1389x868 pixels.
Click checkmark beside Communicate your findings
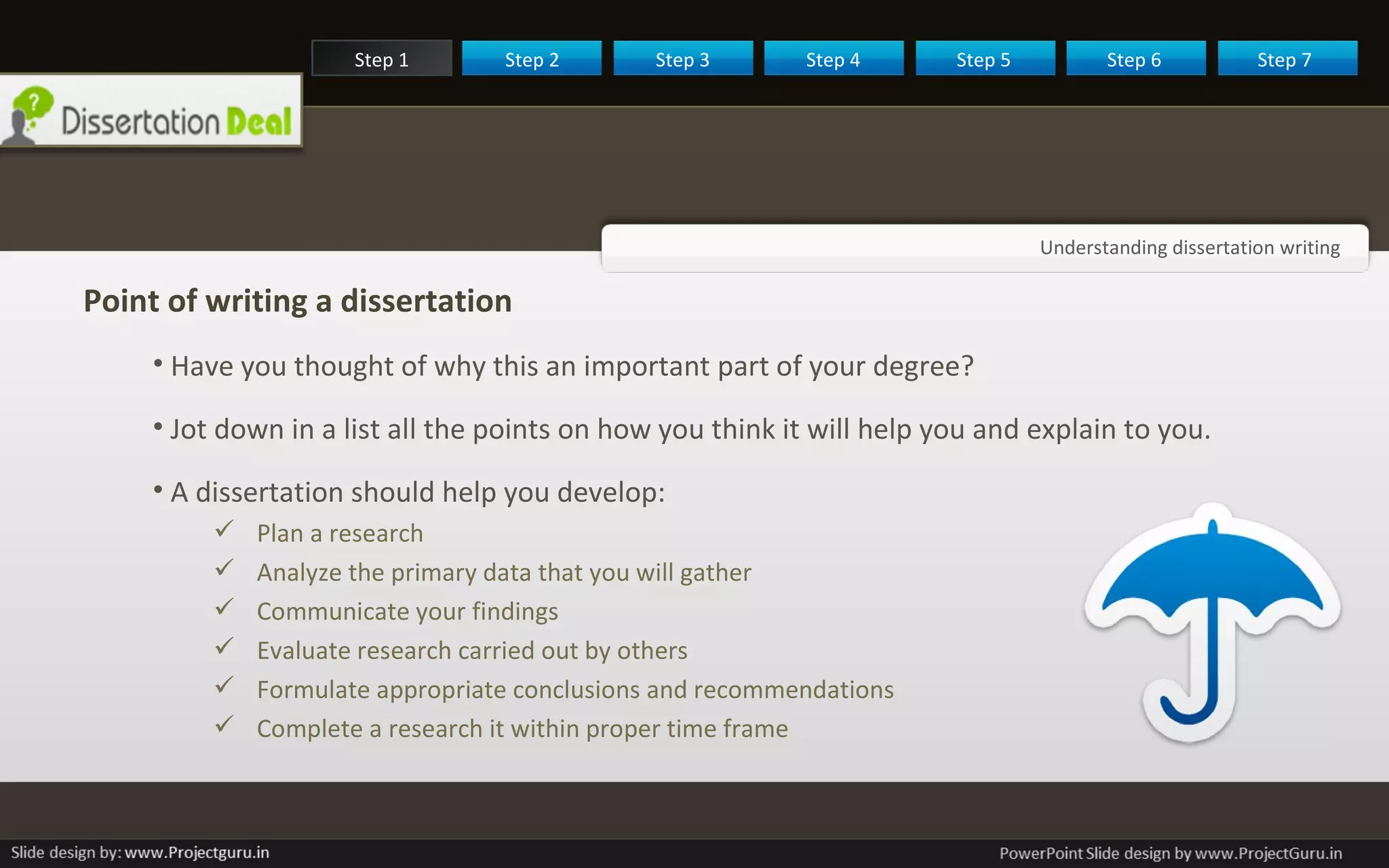pyautogui.click(x=224, y=607)
